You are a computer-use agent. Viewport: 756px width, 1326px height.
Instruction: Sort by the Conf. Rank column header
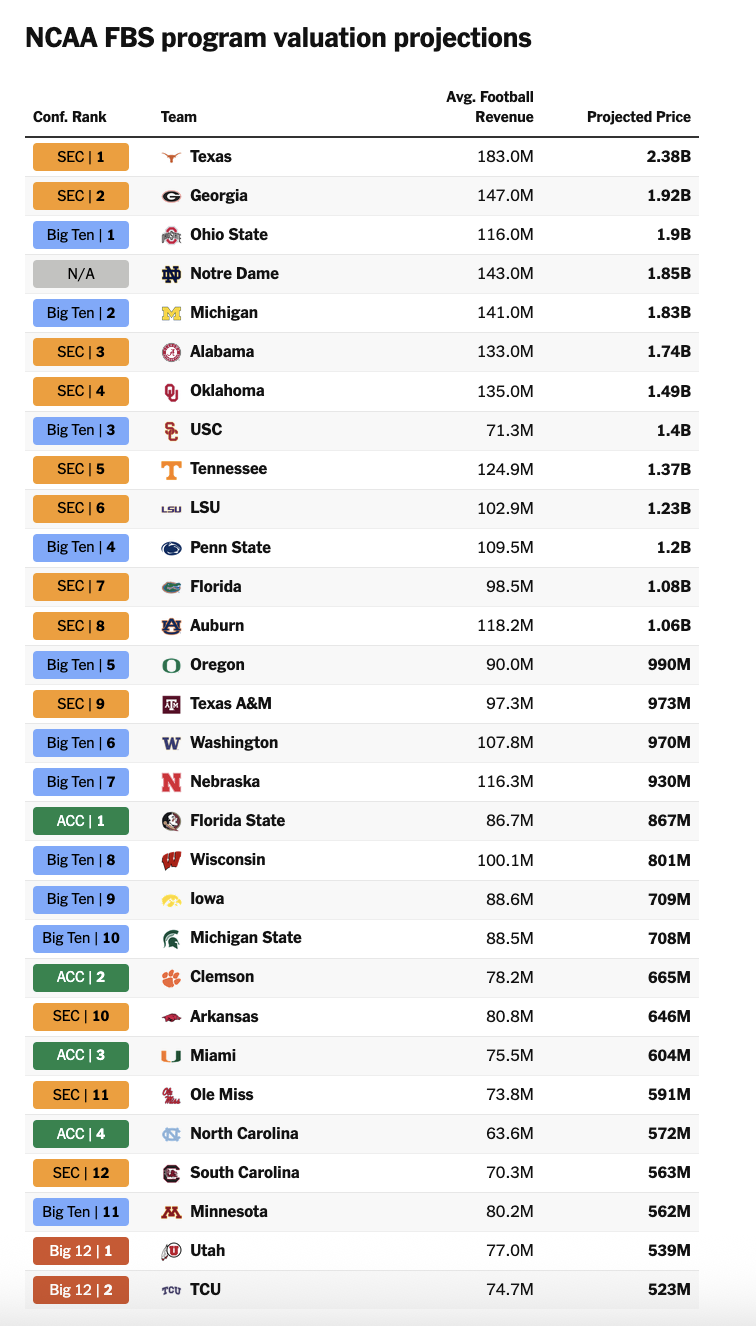click(x=70, y=117)
